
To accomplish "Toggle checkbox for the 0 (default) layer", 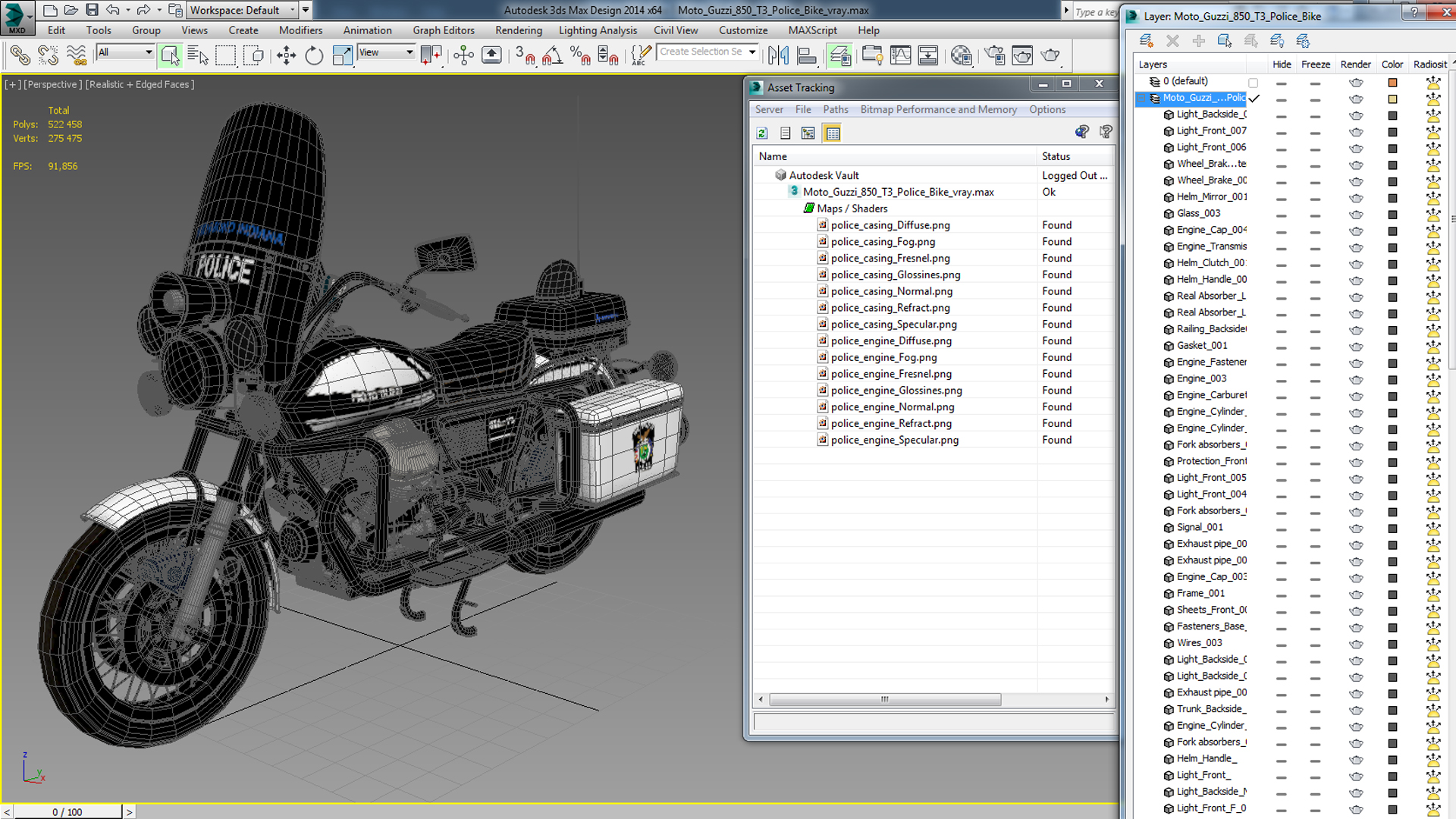I will [1253, 83].
